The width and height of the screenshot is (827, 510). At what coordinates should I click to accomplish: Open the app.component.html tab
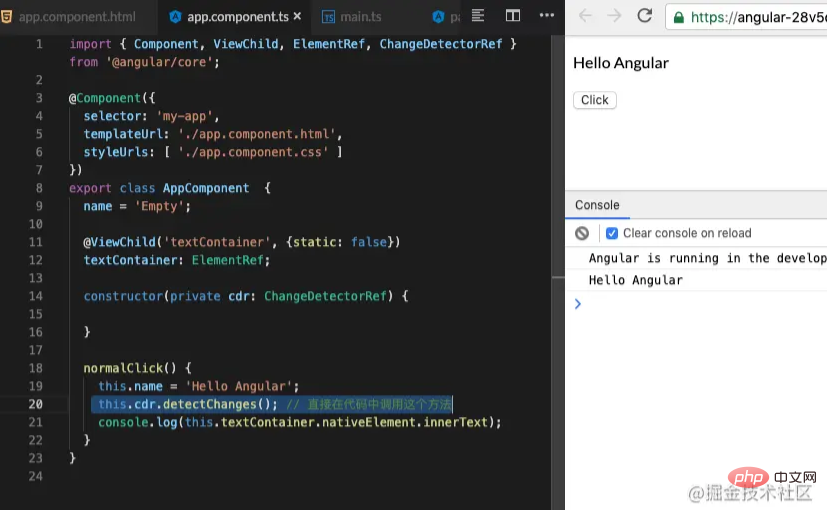(77, 17)
